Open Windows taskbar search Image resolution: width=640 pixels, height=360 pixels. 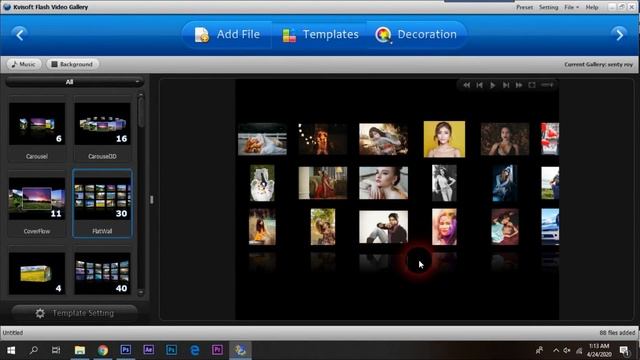click(x=34, y=350)
